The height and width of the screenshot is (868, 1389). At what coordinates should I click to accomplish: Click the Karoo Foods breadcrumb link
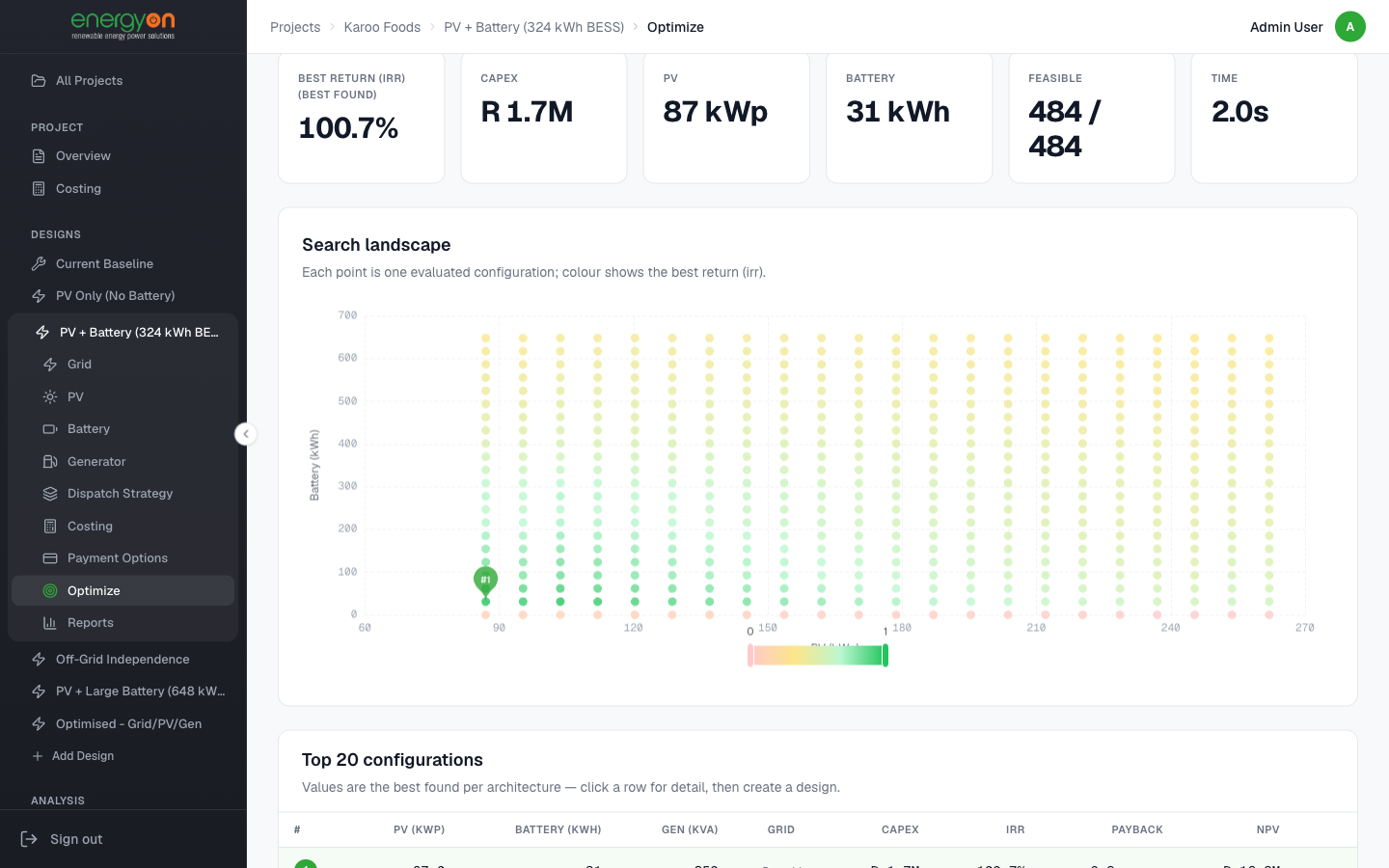coord(382,27)
